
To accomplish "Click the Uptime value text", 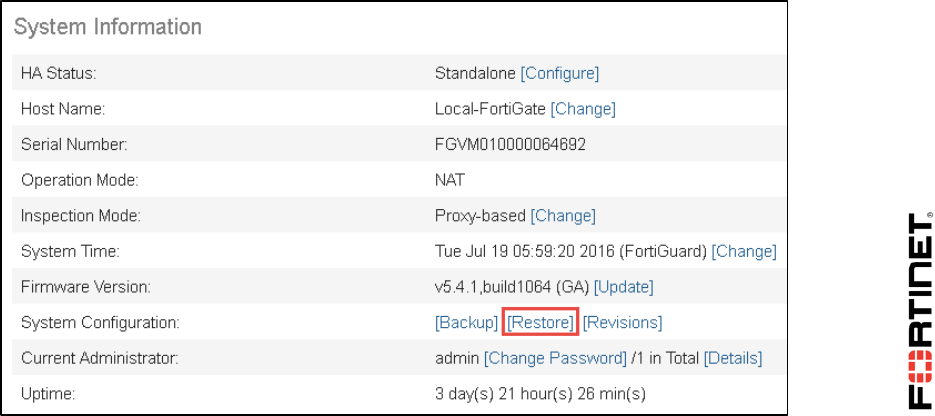I will point(540,393).
